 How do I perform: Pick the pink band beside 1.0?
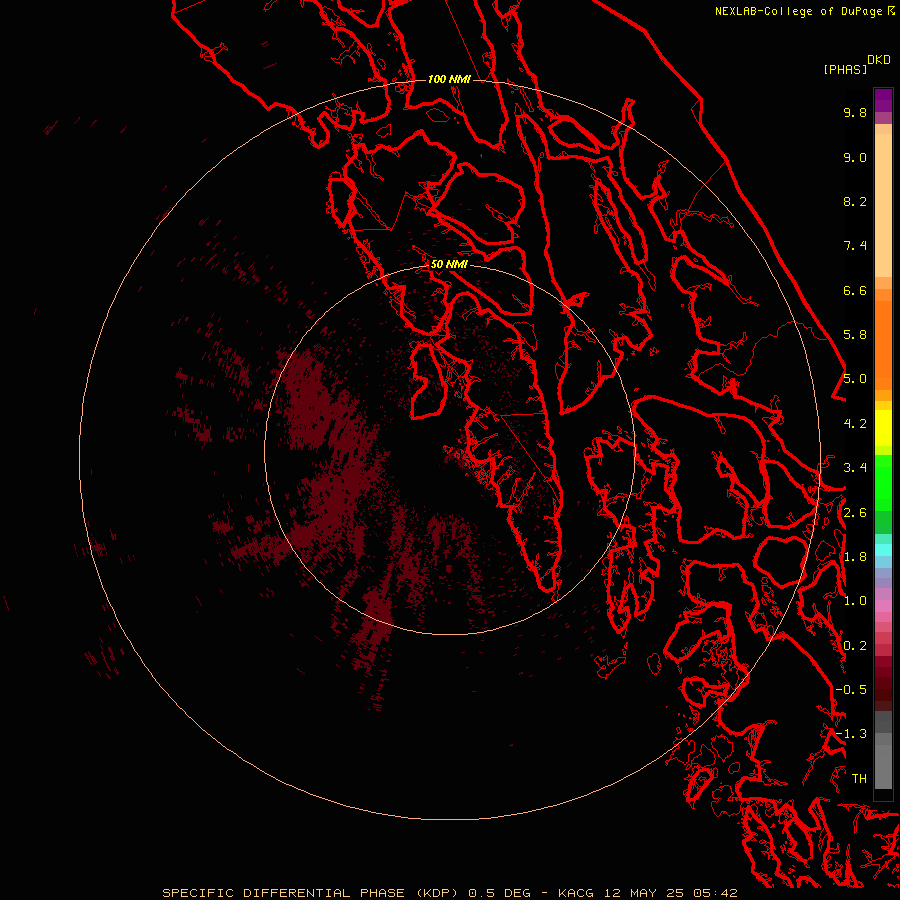click(883, 606)
